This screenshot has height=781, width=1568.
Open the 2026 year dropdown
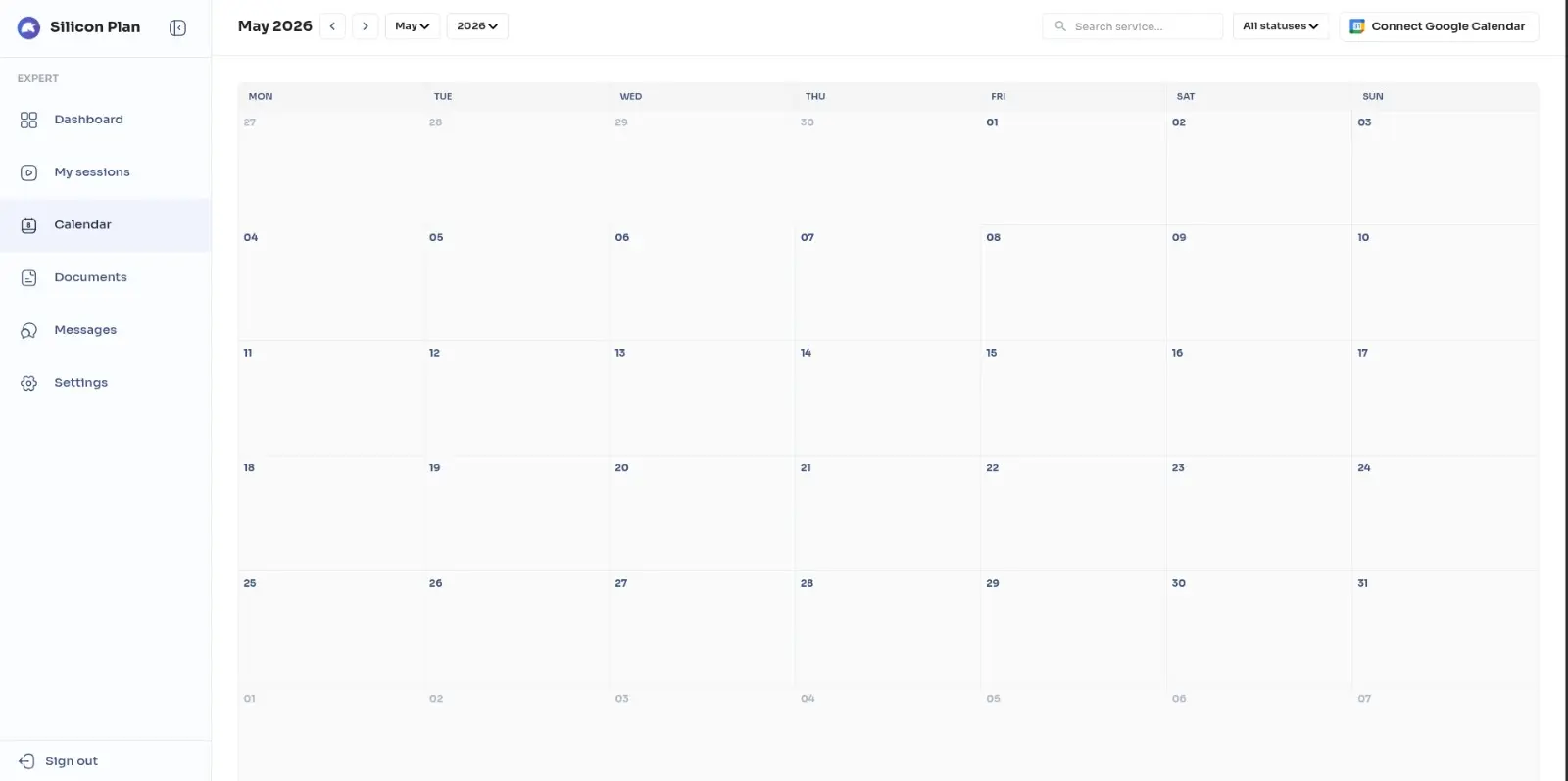[477, 26]
